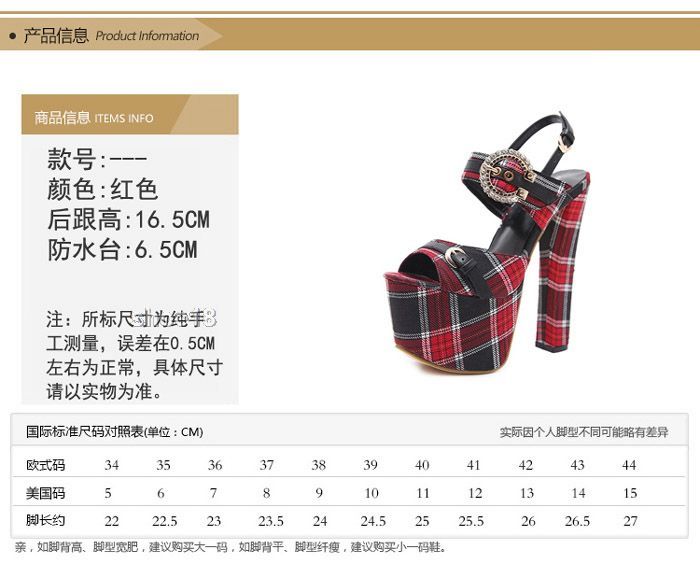700x564 pixels.
Task: Click EU size 34 cell
Action: (x=112, y=465)
